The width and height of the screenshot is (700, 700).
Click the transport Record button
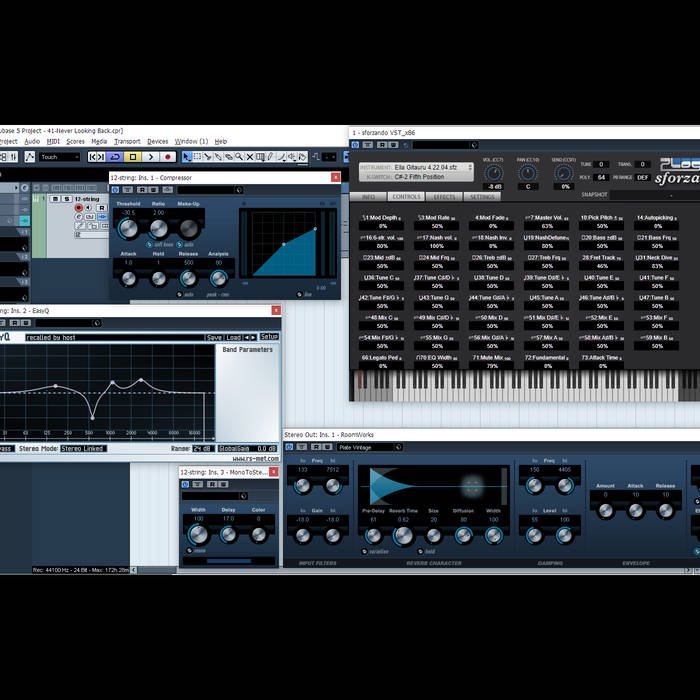point(168,157)
